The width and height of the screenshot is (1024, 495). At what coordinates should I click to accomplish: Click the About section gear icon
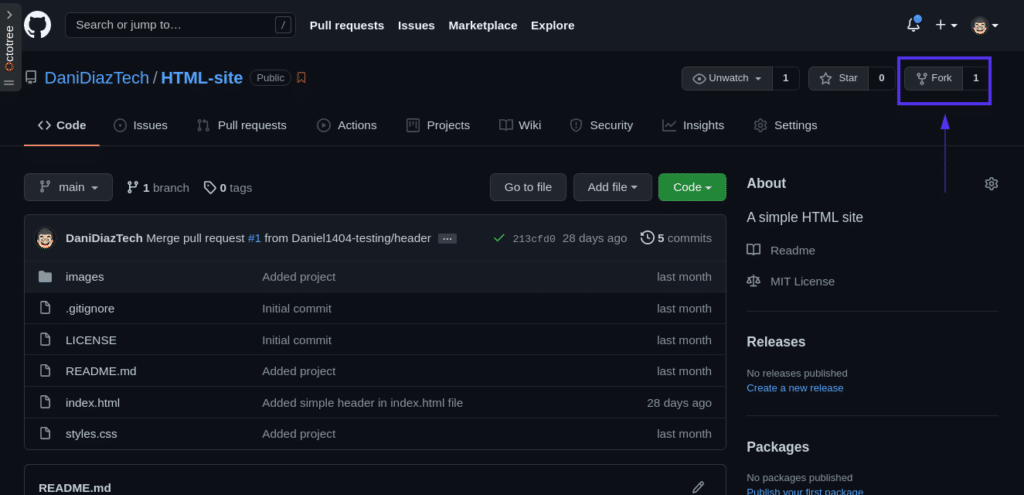pos(991,184)
